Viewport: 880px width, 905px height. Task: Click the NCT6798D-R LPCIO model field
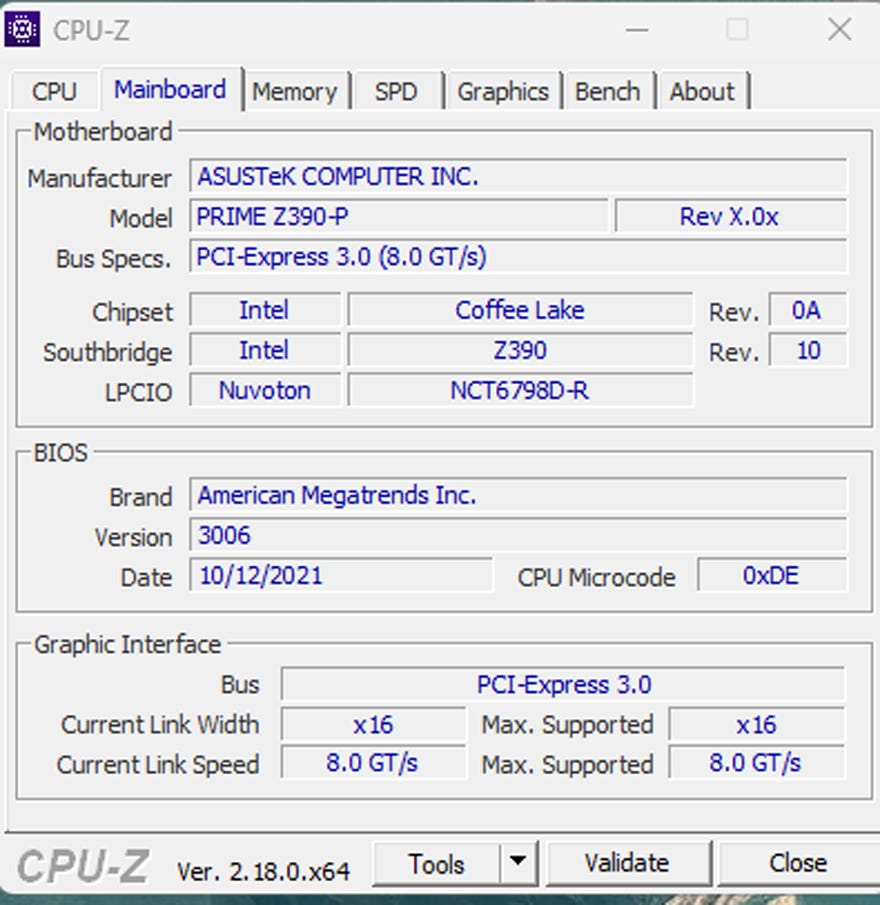click(520, 391)
